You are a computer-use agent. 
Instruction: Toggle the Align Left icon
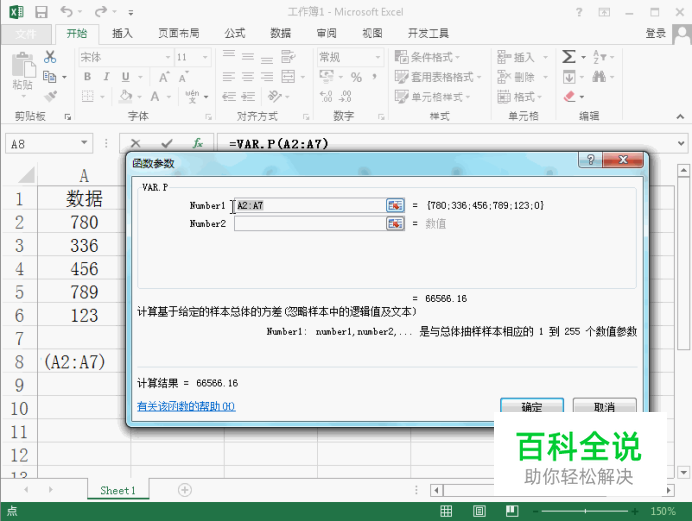228,77
